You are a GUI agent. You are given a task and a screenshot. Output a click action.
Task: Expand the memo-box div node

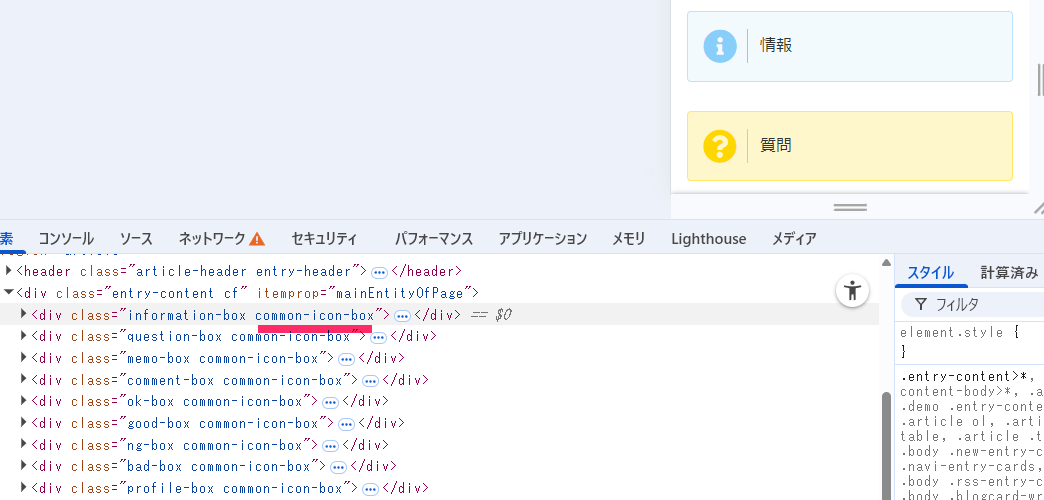coord(24,357)
